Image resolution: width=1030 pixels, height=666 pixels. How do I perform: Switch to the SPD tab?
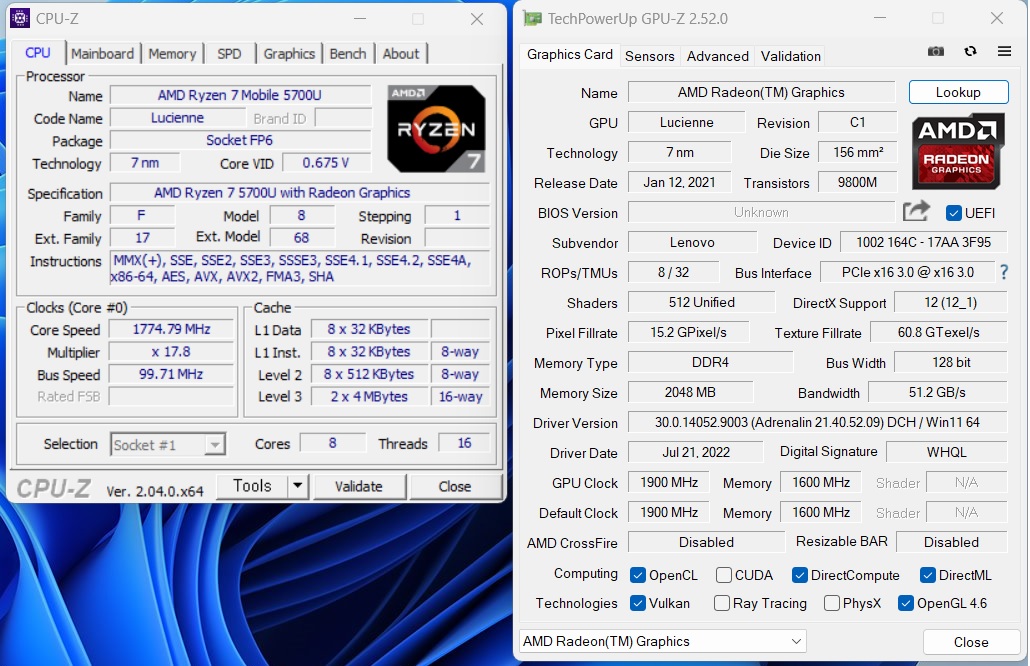coord(229,54)
